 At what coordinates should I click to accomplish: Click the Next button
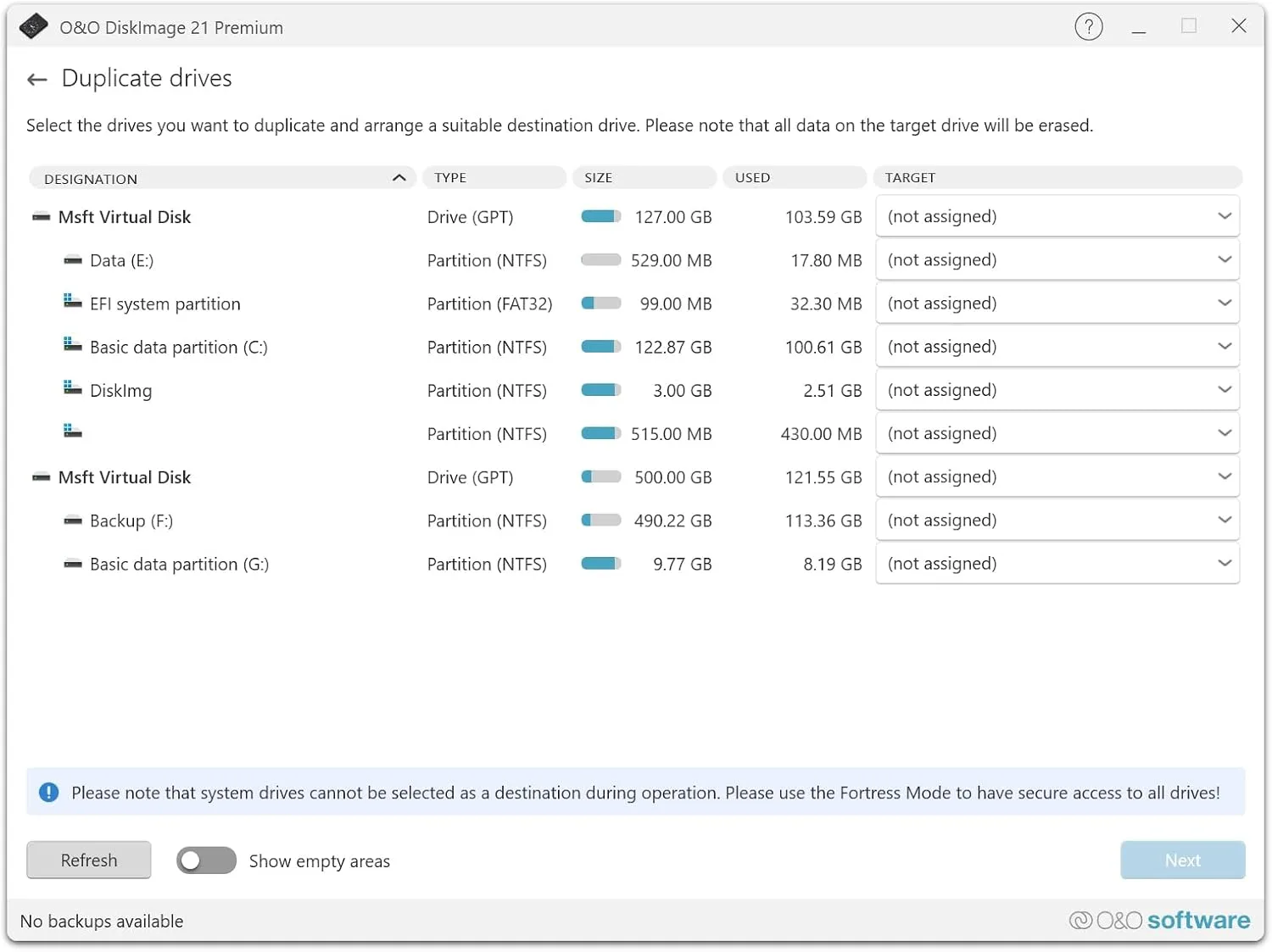tap(1182, 860)
